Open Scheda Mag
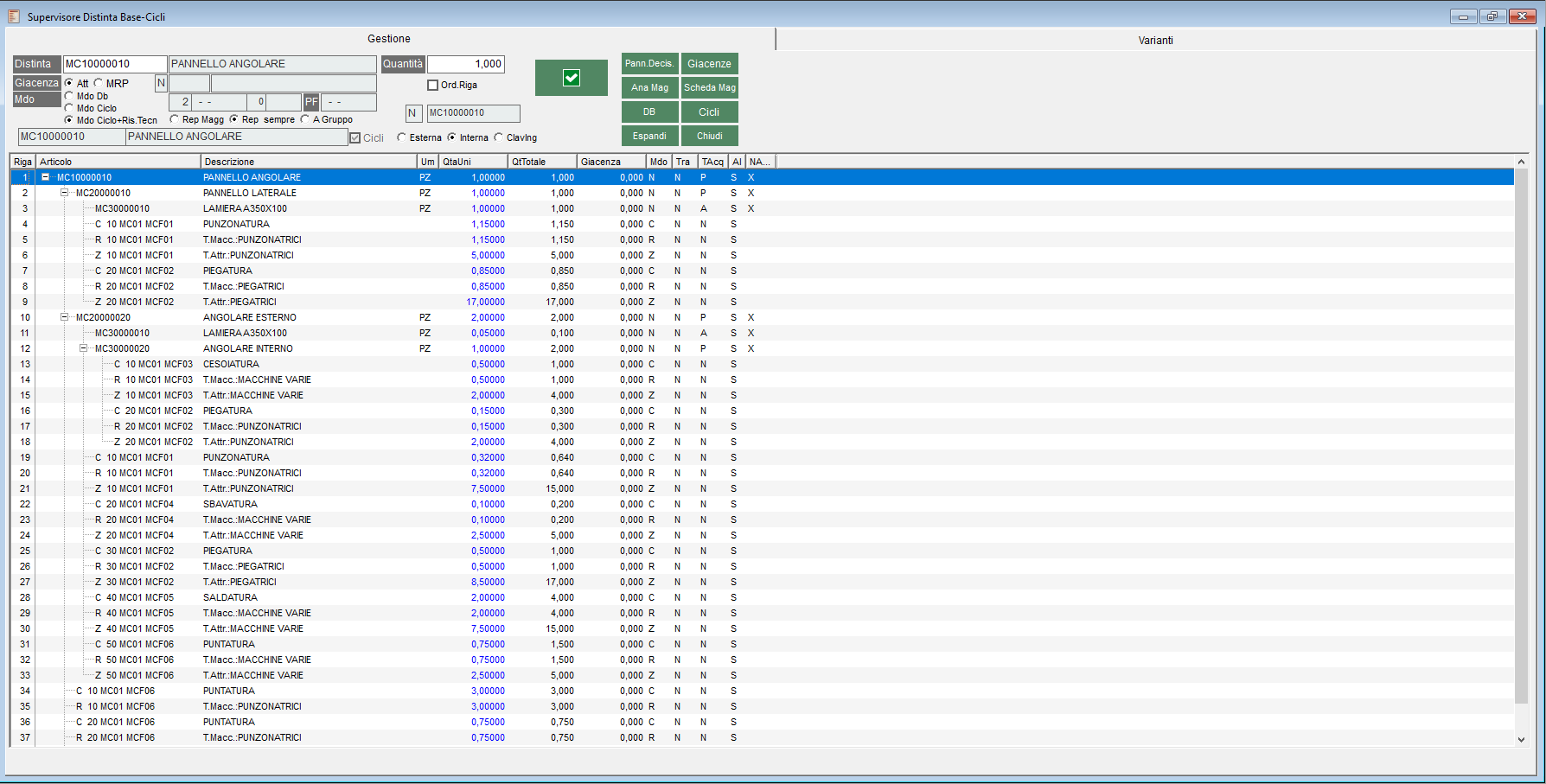 coord(709,87)
